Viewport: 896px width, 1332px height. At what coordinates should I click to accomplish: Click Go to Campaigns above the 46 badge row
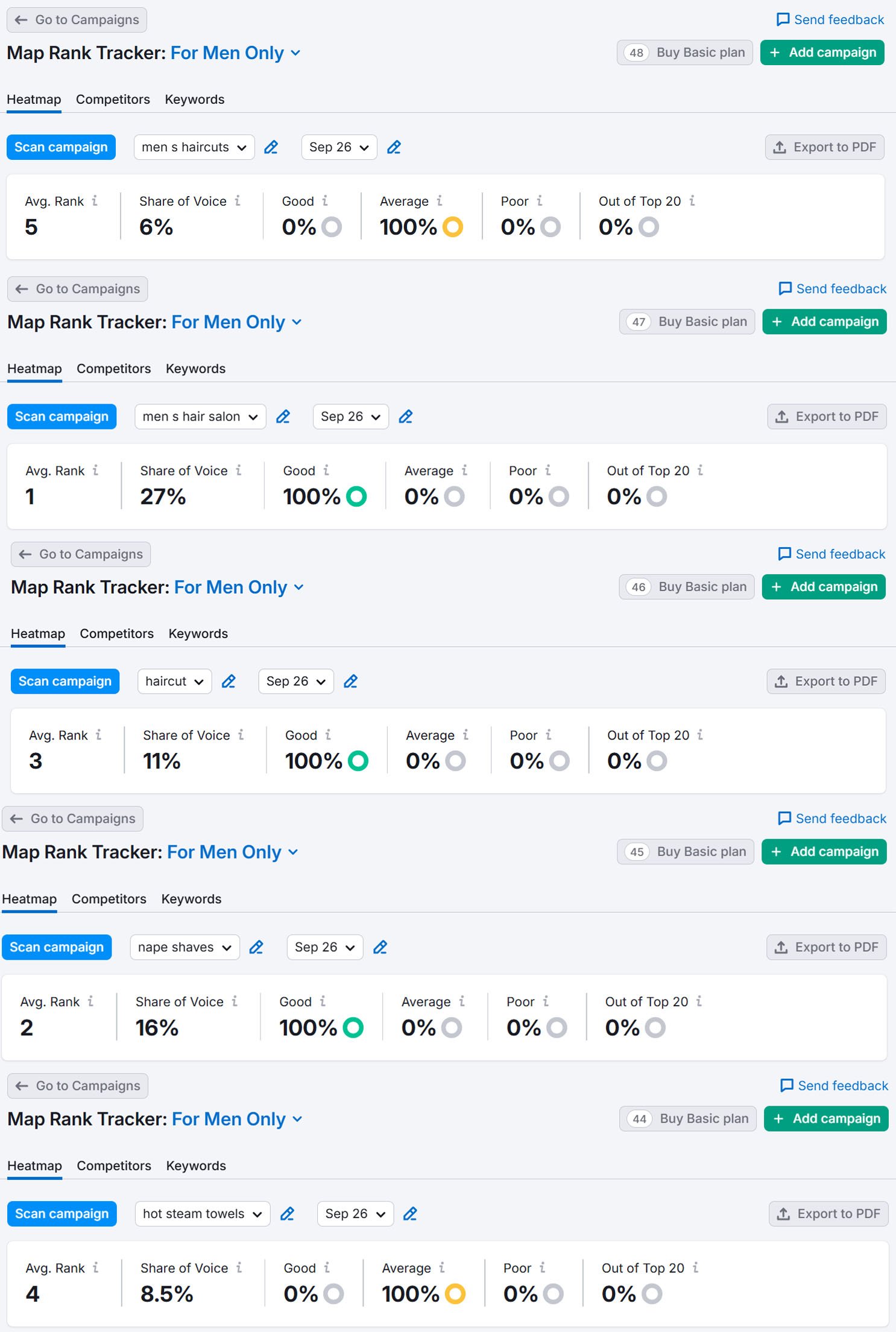[x=81, y=554]
